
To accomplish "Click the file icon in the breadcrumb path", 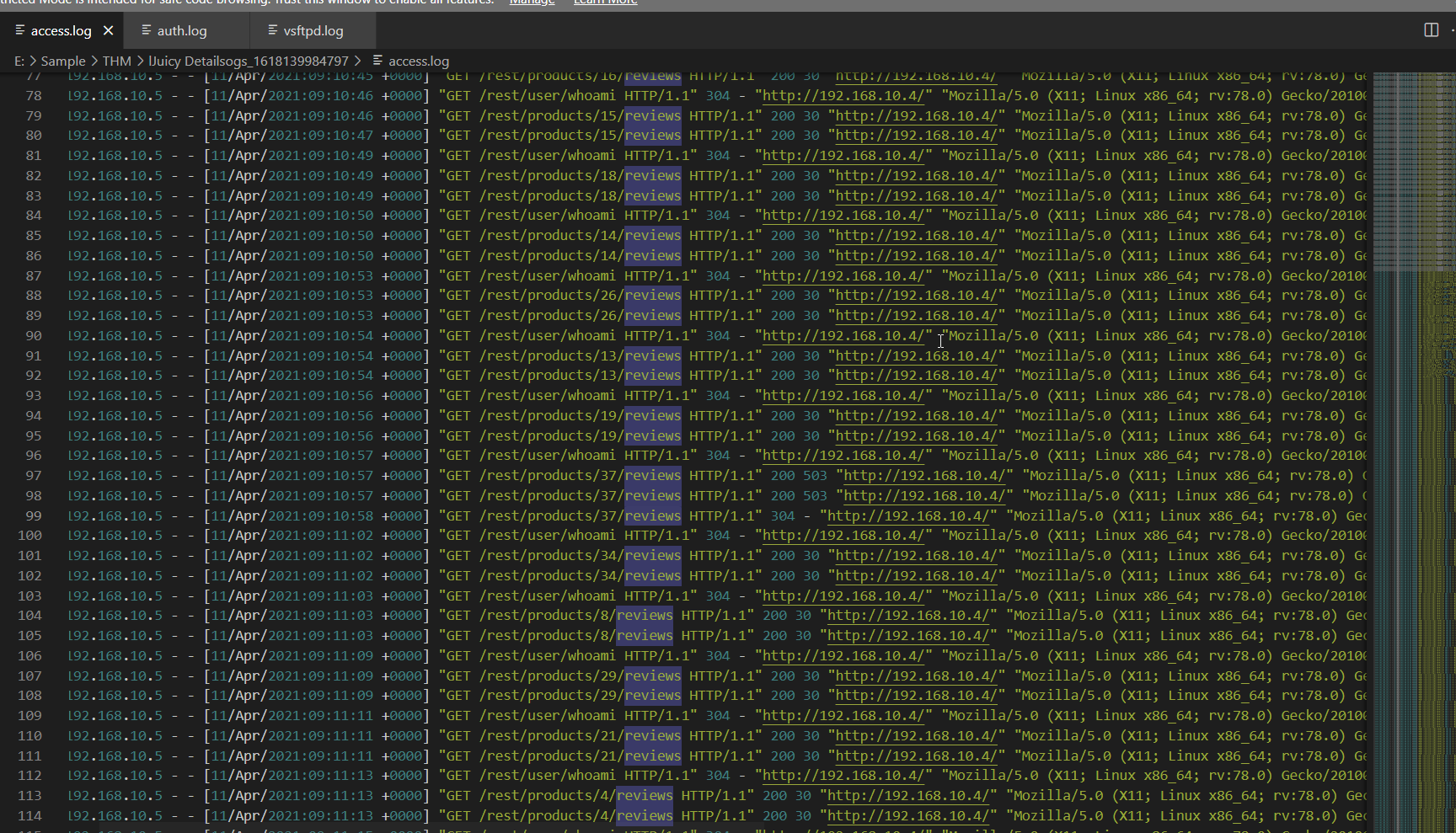I will pyautogui.click(x=377, y=61).
